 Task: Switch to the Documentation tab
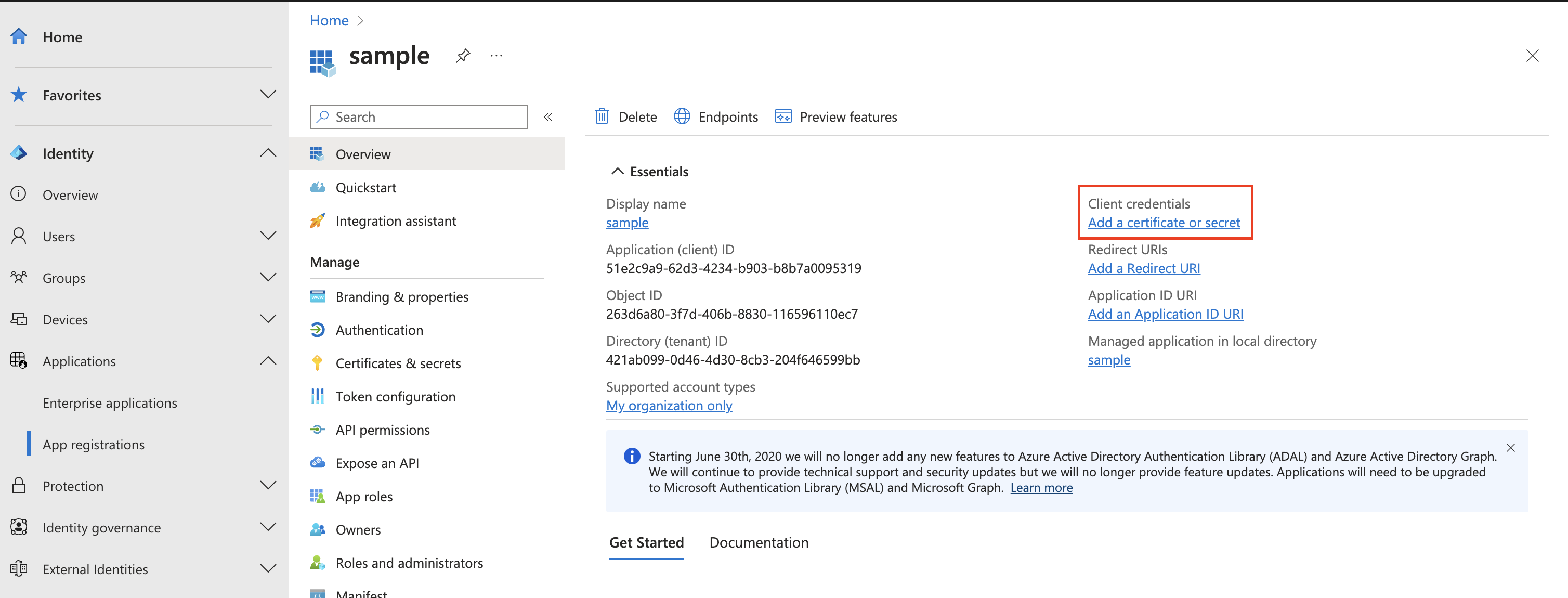pos(759,542)
